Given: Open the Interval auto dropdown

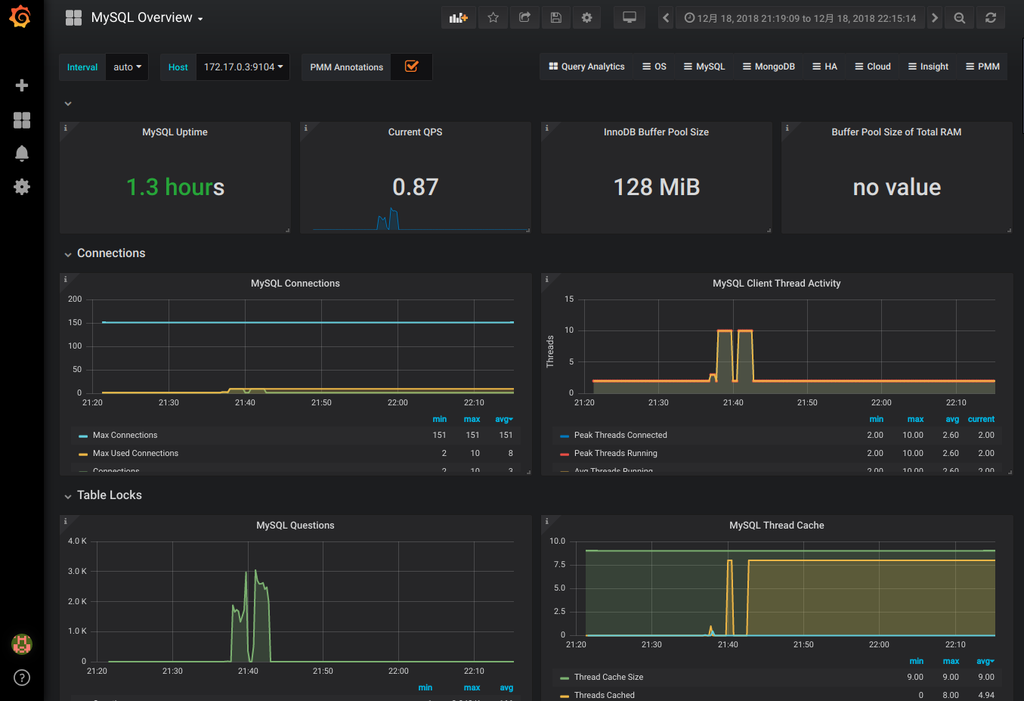Looking at the screenshot, I should click(x=127, y=67).
